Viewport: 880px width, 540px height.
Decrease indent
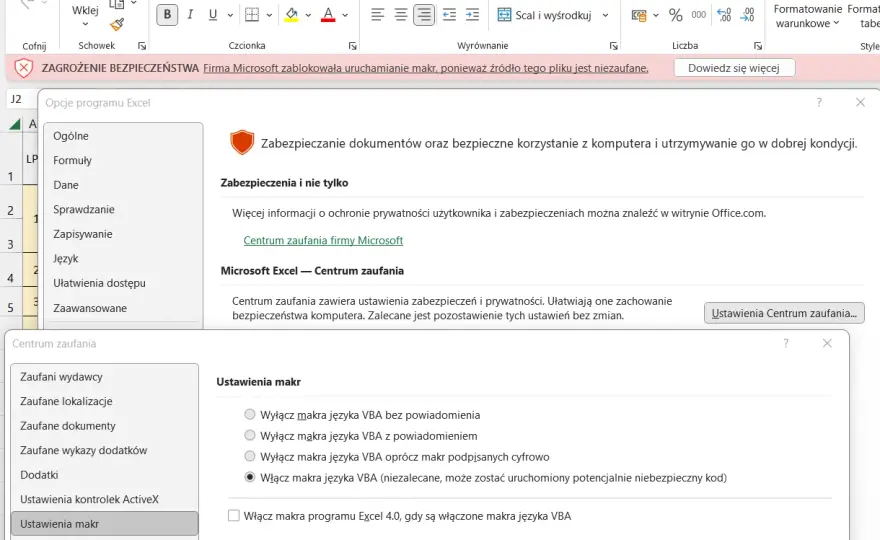pyautogui.click(x=450, y=15)
